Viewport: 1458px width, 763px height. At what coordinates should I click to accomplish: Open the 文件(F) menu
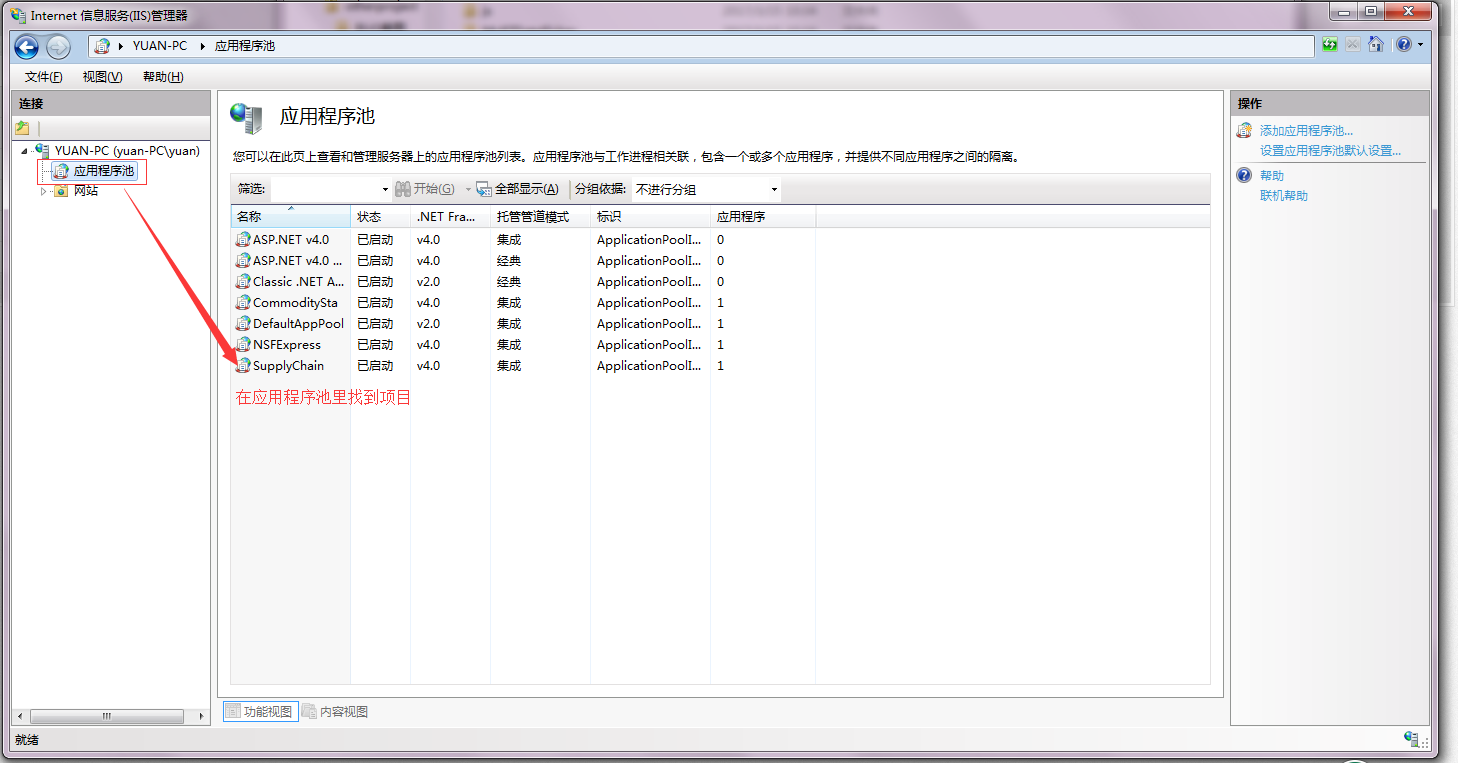pyautogui.click(x=44, y=77)
